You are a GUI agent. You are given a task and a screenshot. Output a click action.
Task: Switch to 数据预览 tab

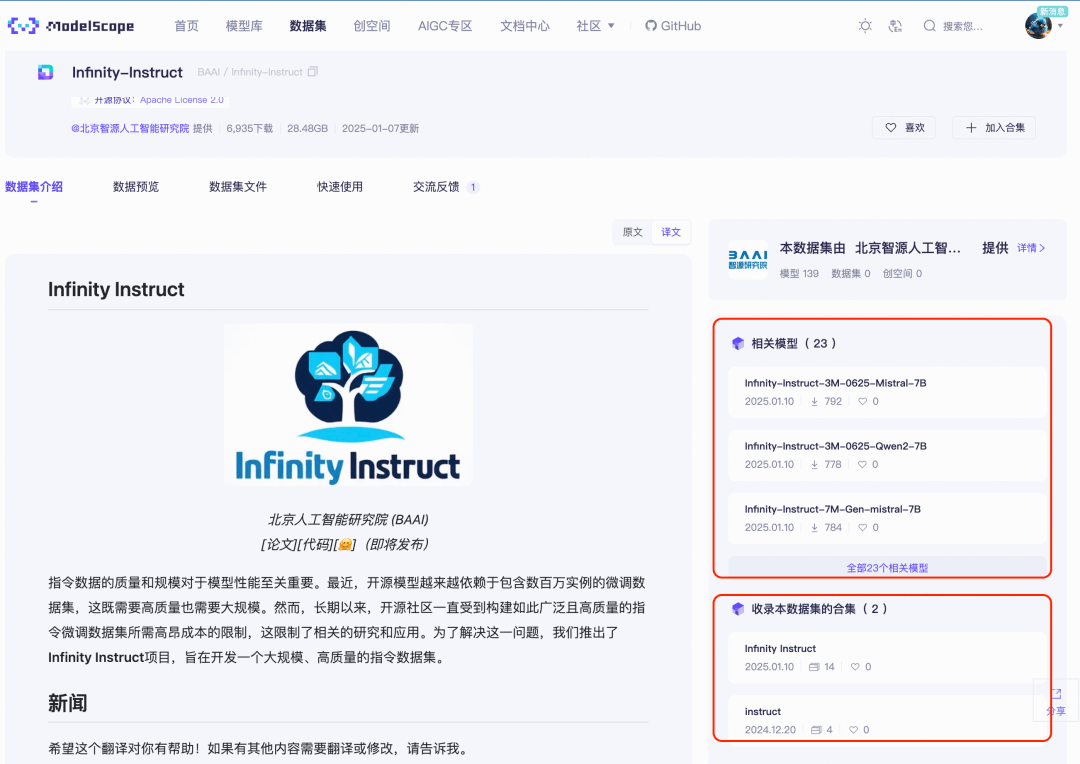[136, 187]
